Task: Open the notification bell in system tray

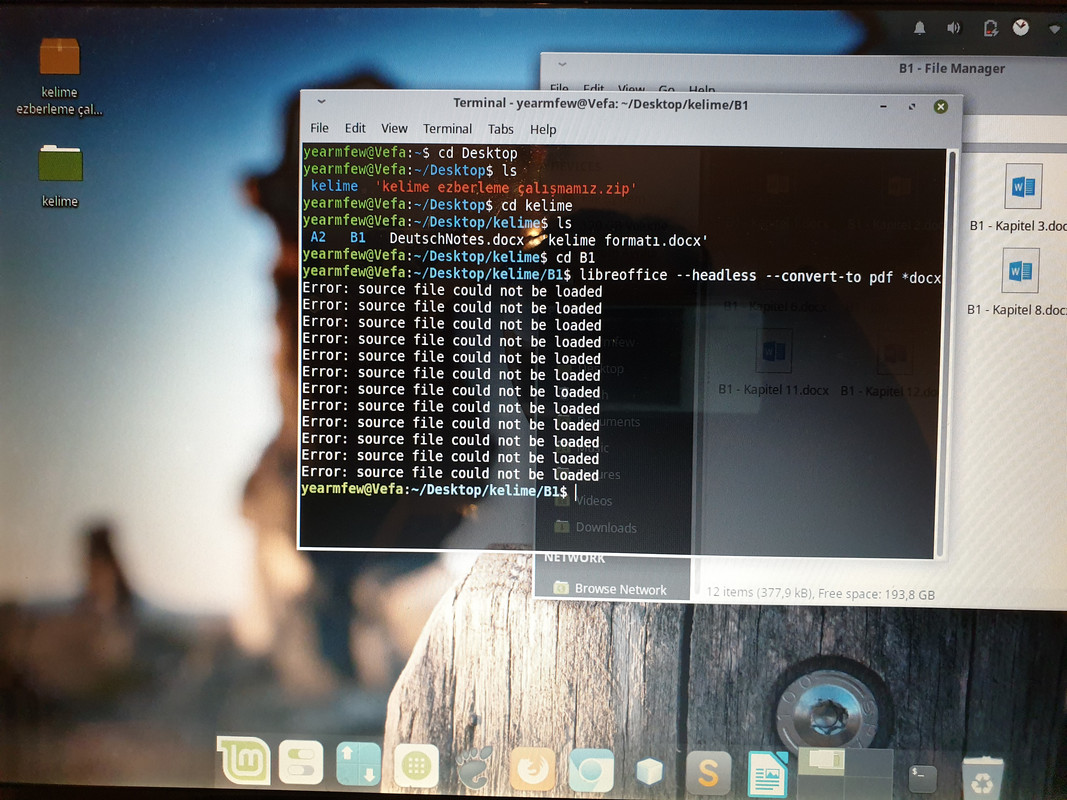Action: coord(919,28)
